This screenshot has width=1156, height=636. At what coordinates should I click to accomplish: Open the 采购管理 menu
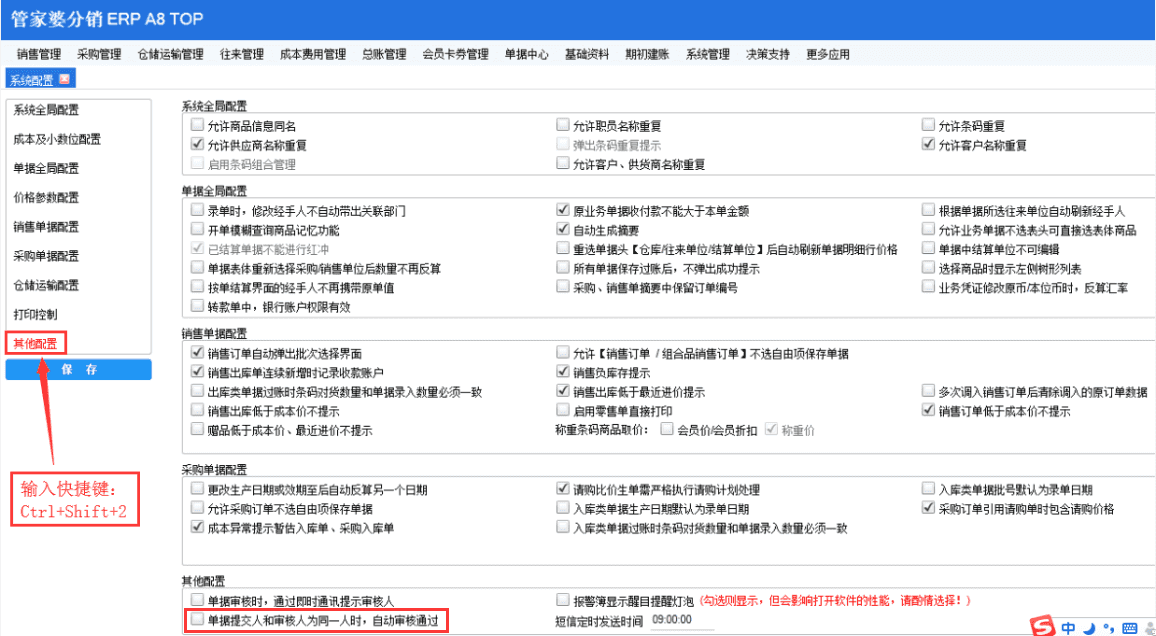[99, 54]
